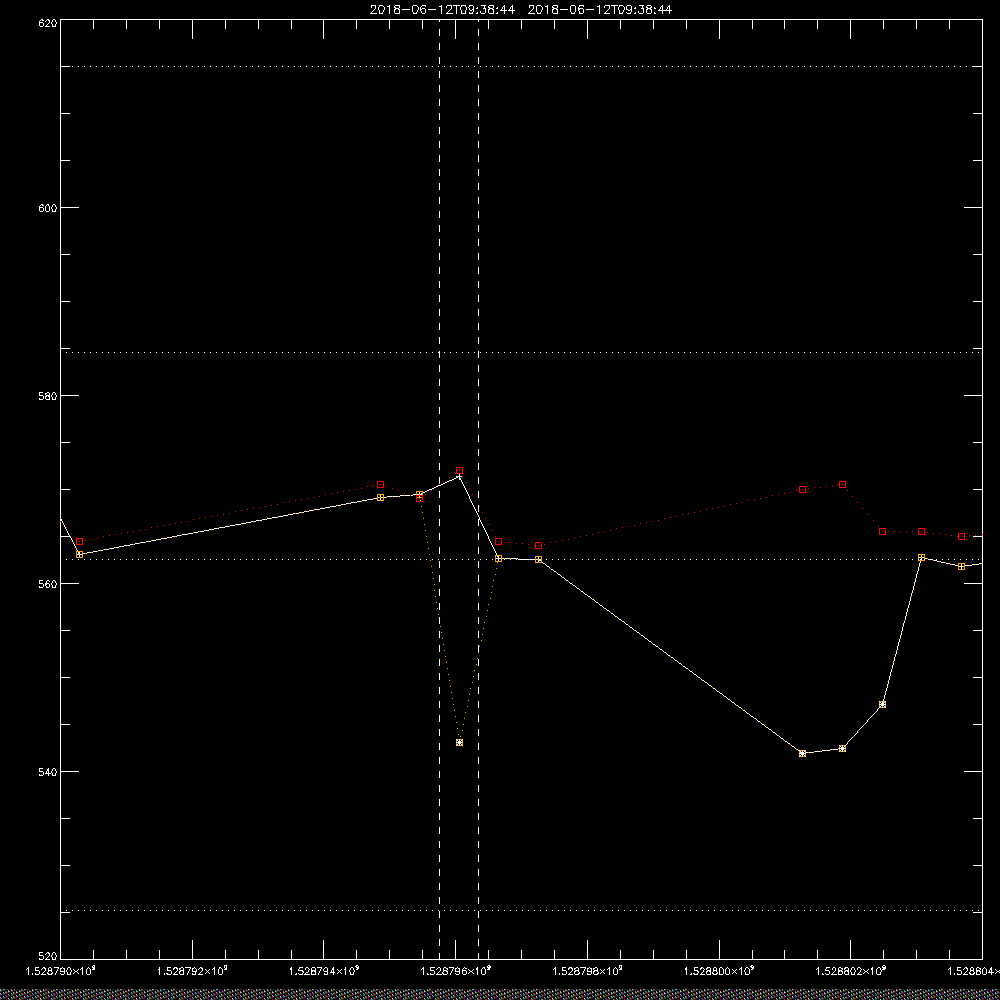This screenshot has width=1000, height=1000.
Task: Click the 1.528794×10⁹ x-axis label
Action: click(x=324, y=971)
